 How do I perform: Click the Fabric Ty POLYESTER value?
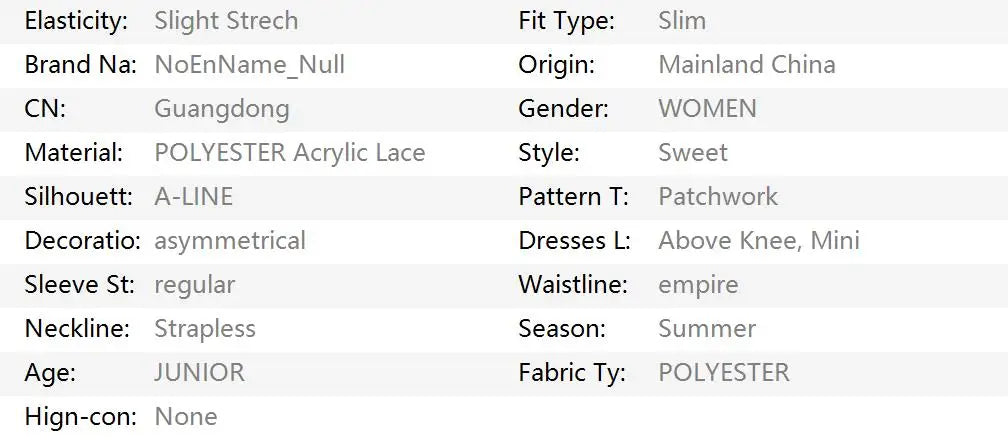pos(723,373)
